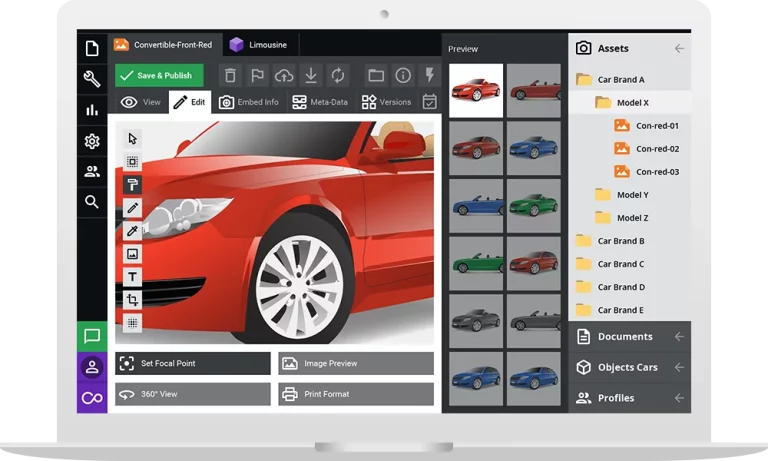Open the search magnifier in the sidebar
Viewport: 768px width, 461px height.
92,202
